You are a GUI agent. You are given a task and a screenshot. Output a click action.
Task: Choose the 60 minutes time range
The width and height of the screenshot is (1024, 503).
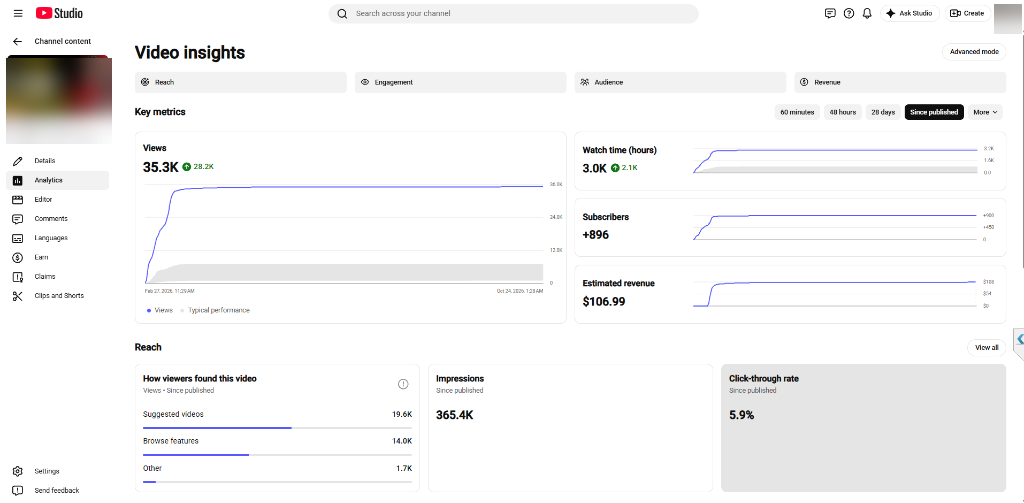[x=797, y=112]
